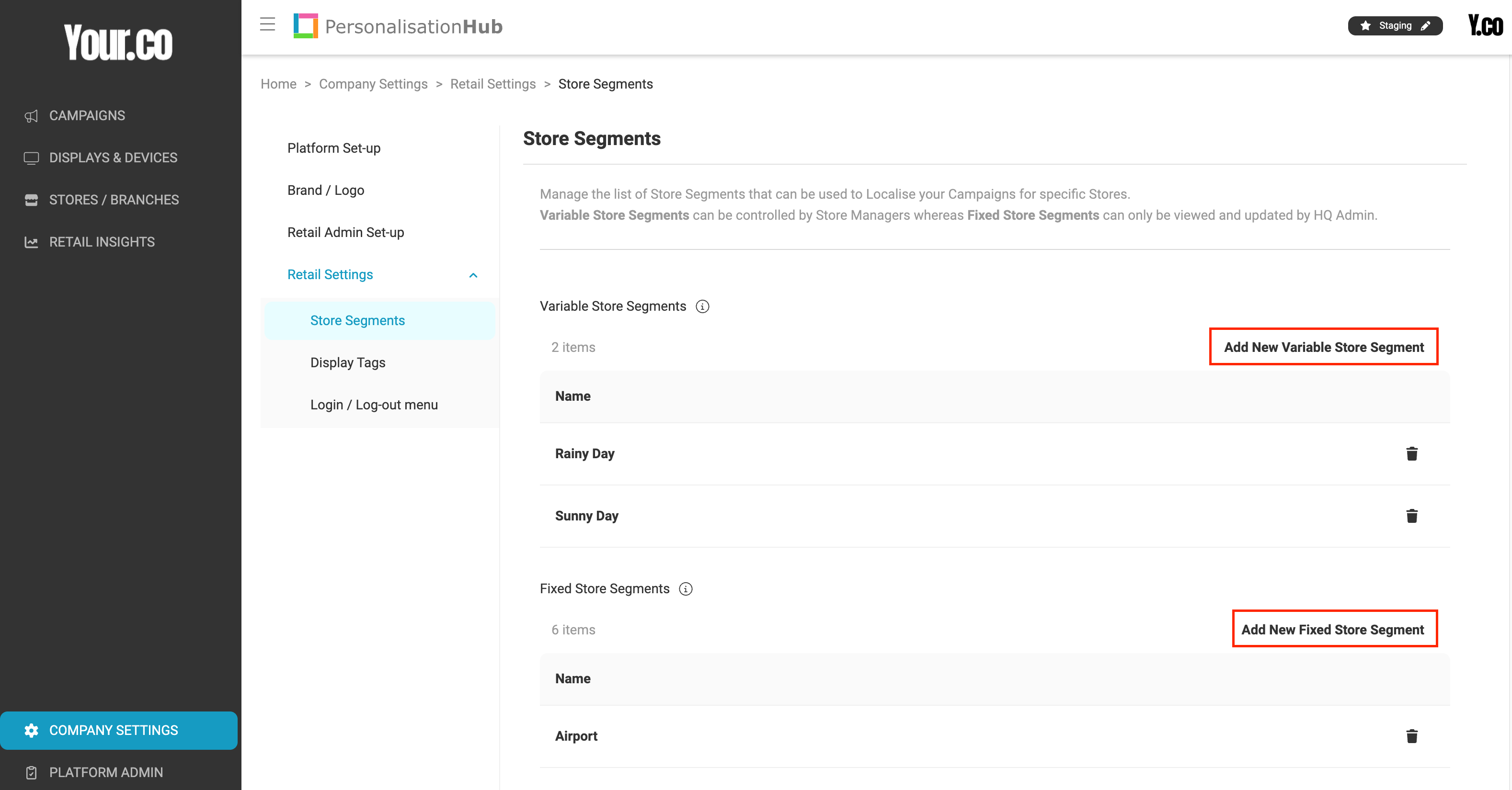Open Login / Log-out menu settings
Image resolution: width=1512 pixels, height=790 pixels.
[374, 405]
